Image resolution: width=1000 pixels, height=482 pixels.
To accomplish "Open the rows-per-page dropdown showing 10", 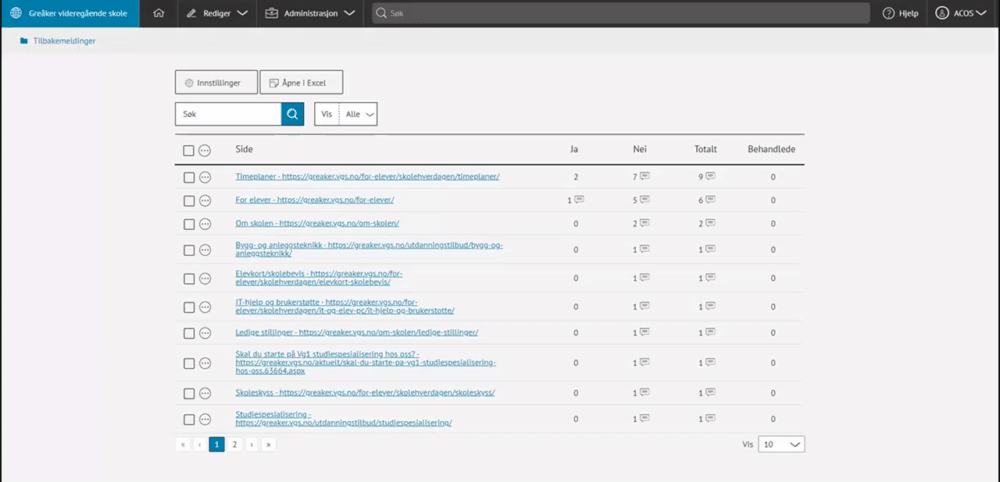I will 781,444.
